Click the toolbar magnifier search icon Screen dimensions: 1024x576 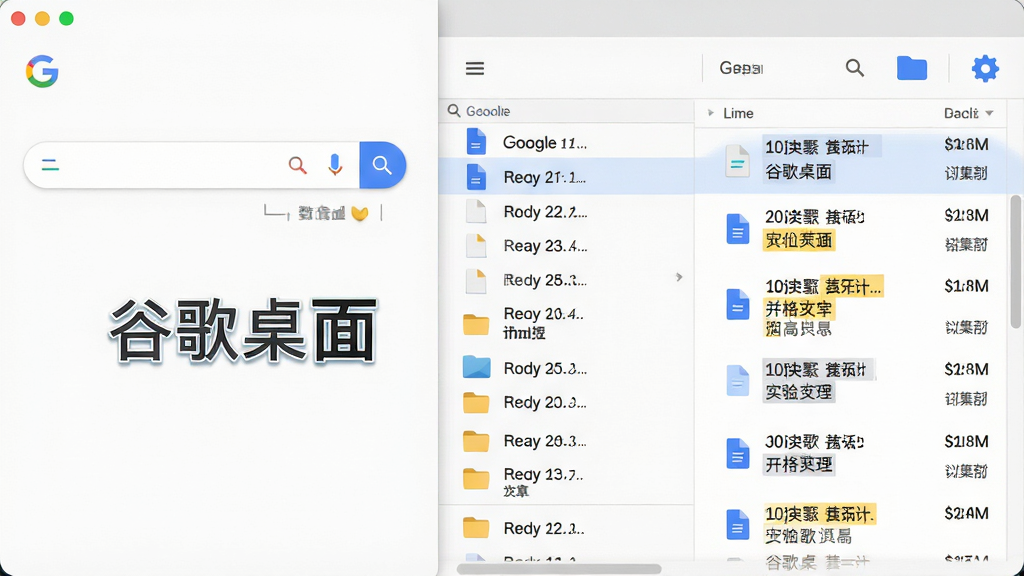coord(855,68)
